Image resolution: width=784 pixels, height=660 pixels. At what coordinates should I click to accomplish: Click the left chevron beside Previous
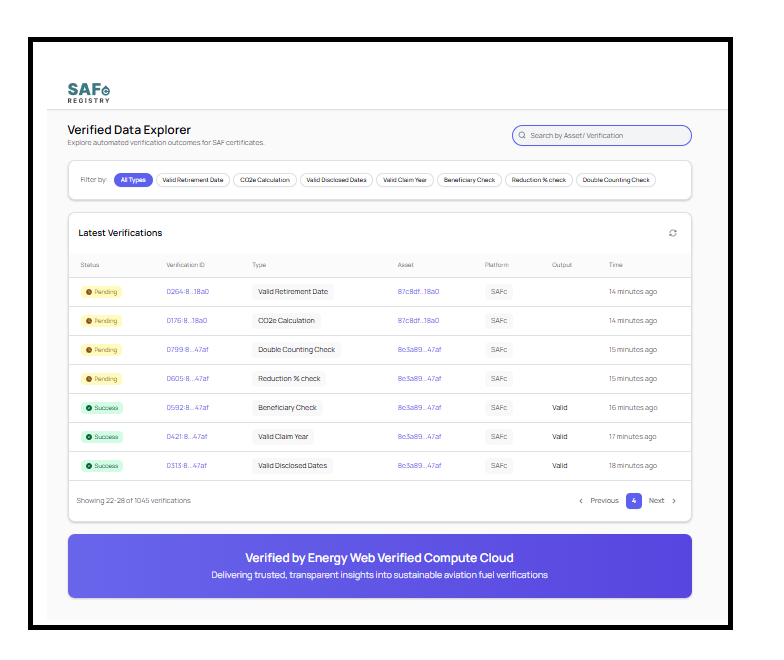tap(580, 501)
